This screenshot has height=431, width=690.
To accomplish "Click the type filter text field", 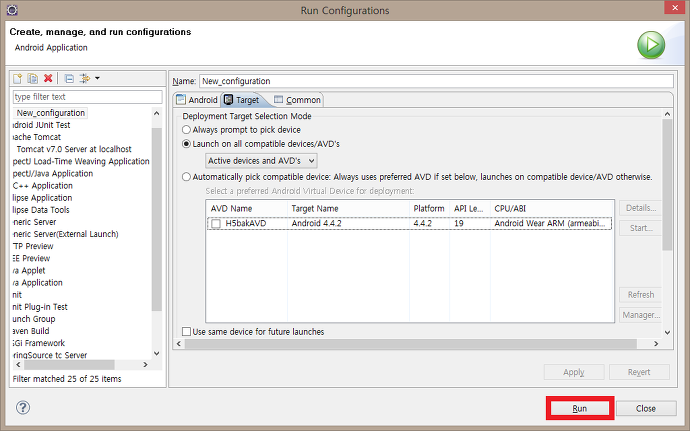I will click(x=88, y=97).
